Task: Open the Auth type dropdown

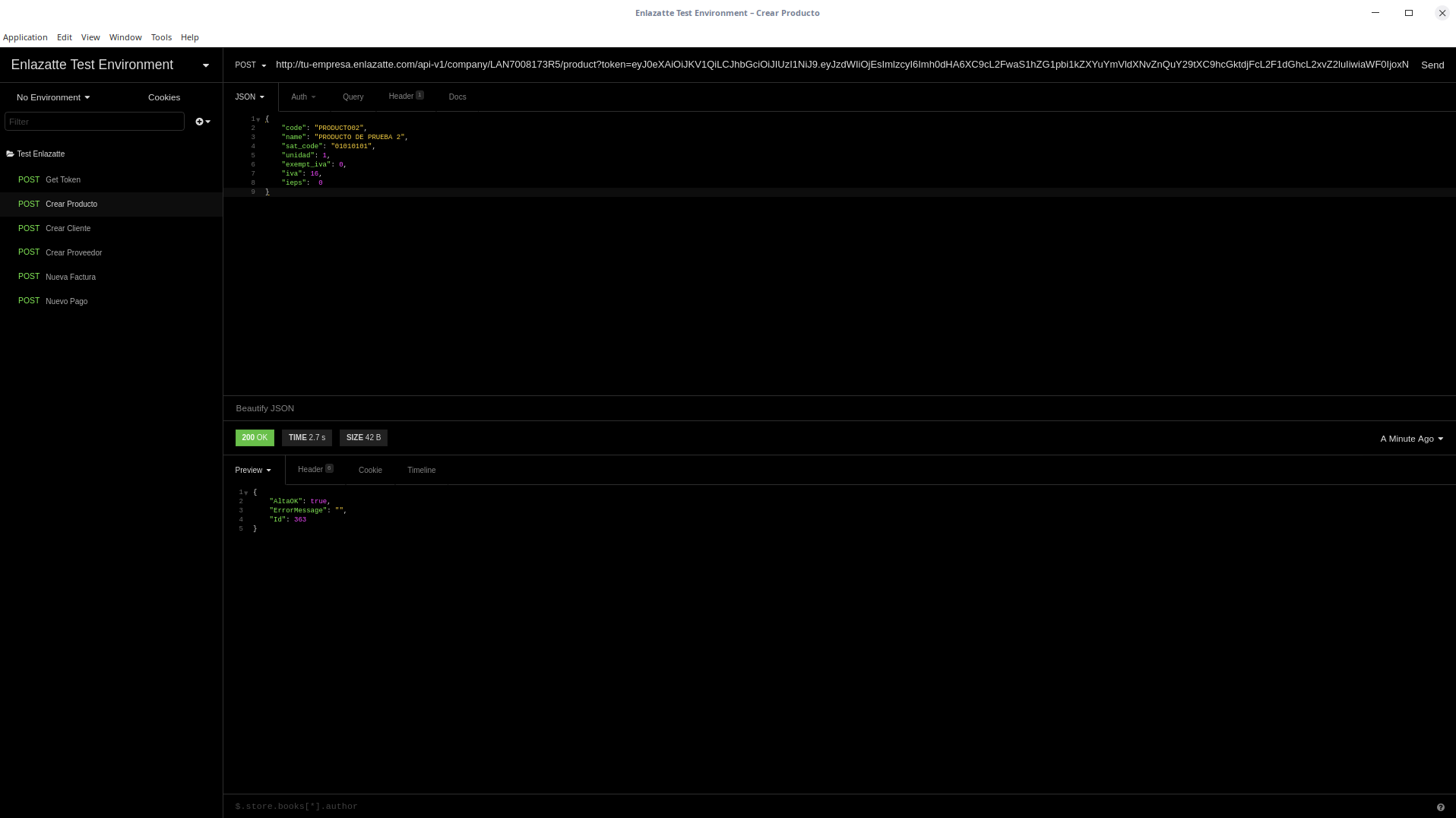Action: pos(303,97)
